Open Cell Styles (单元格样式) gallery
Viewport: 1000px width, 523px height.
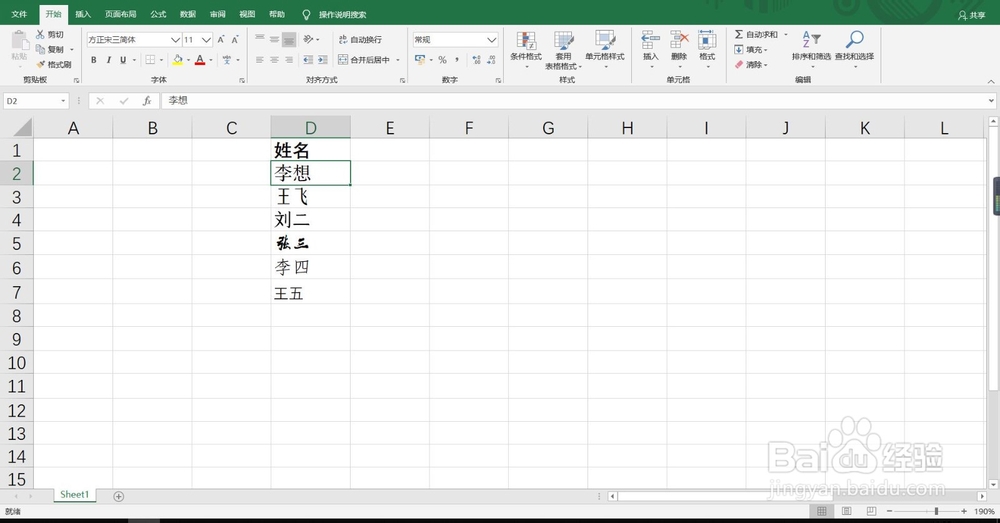coord(605,48)
